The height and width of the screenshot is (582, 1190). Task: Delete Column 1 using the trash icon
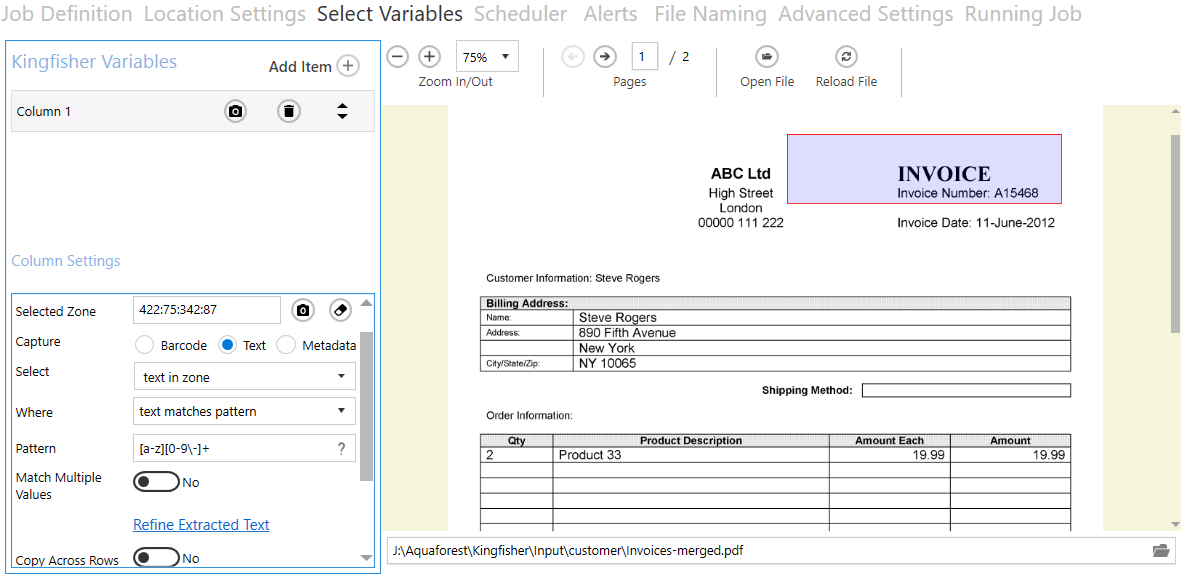(289, 111)
